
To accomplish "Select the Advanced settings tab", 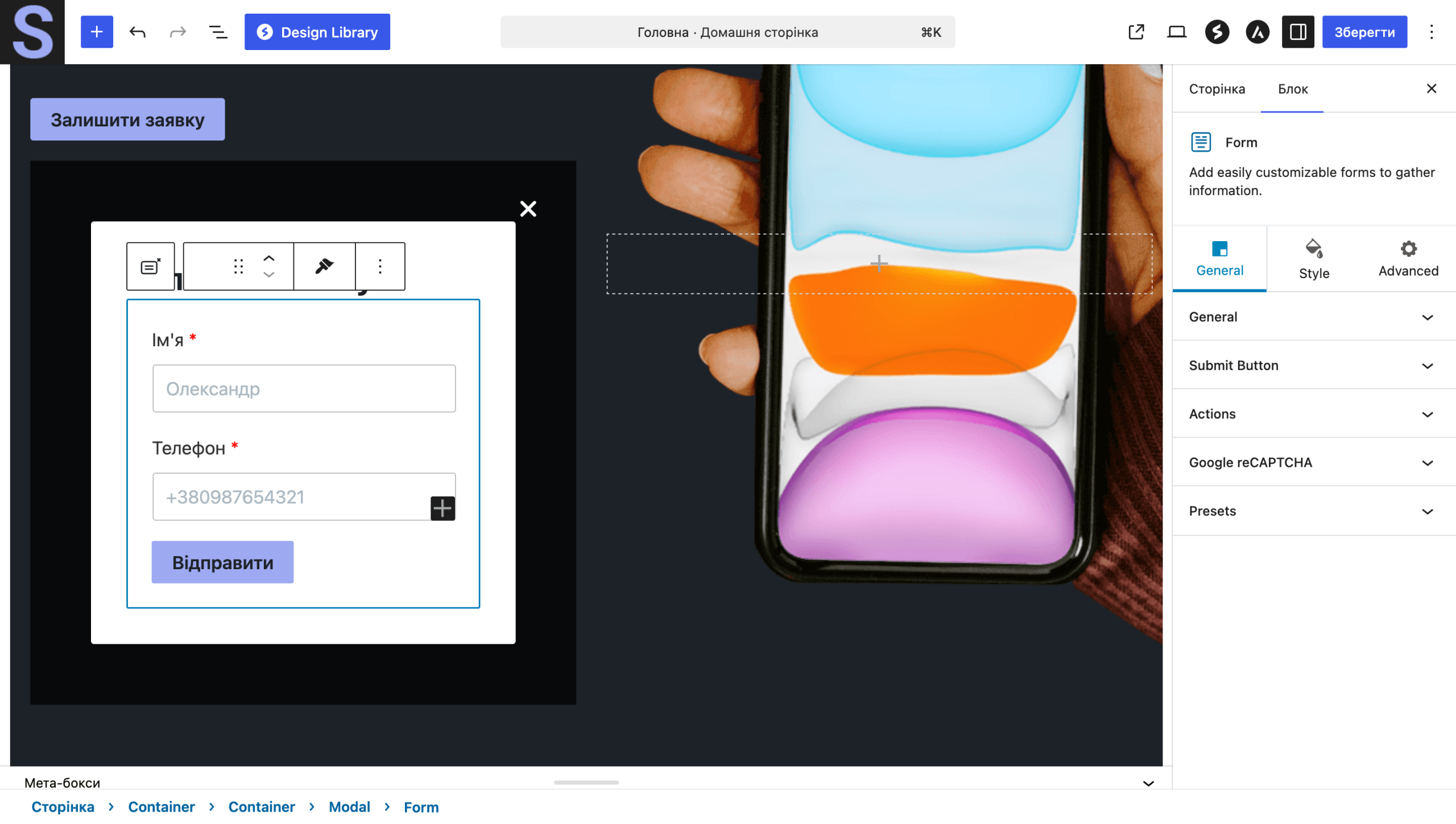I will coord(1408,259).
